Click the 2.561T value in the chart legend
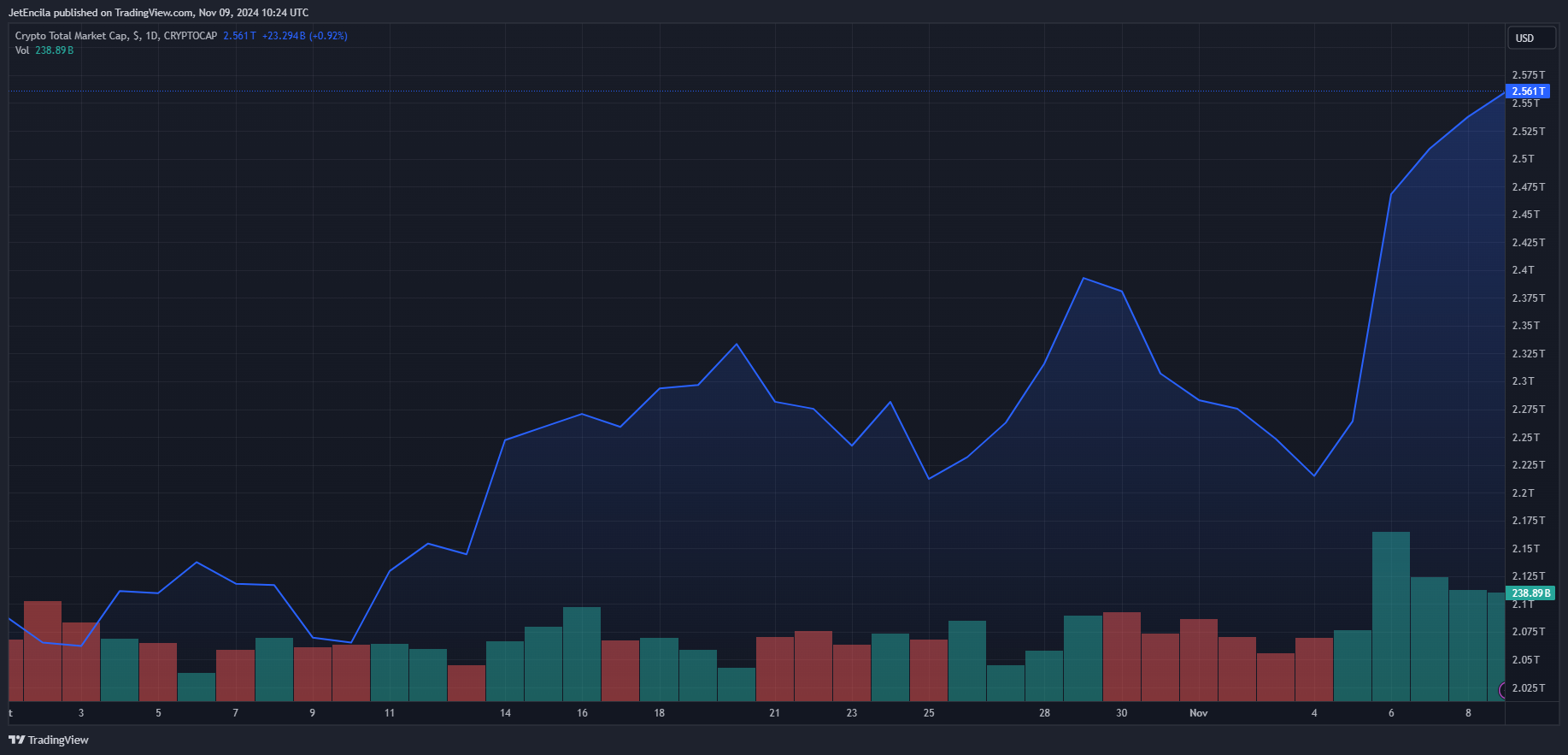The image size is (1568, 755). click(239, 36)
